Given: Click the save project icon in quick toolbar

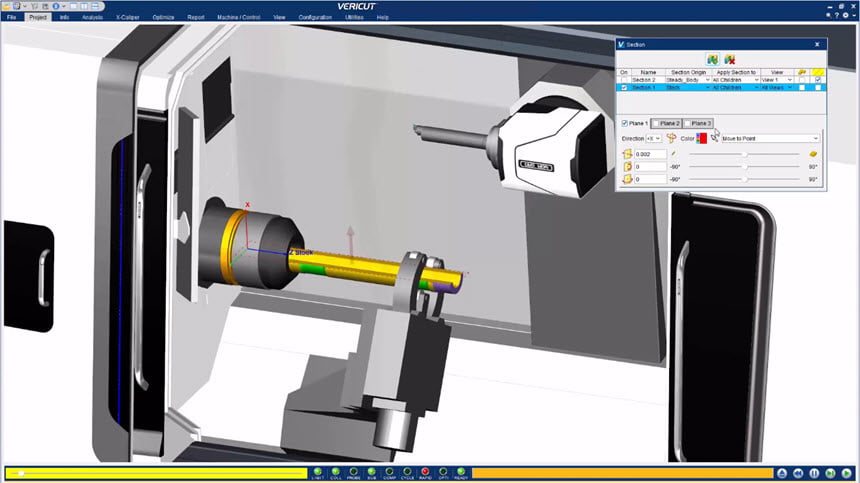Looking at the screenshot, I should tap(16, 6).
